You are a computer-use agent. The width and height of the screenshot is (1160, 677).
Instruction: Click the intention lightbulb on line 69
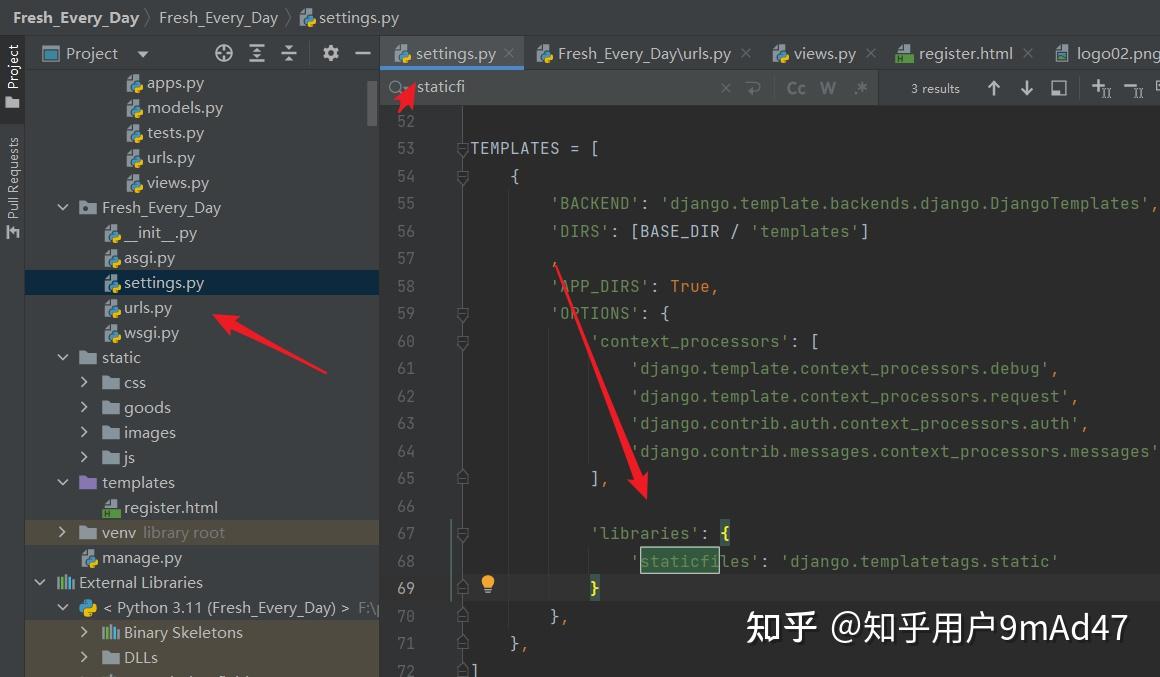click(x=488, y=583)
